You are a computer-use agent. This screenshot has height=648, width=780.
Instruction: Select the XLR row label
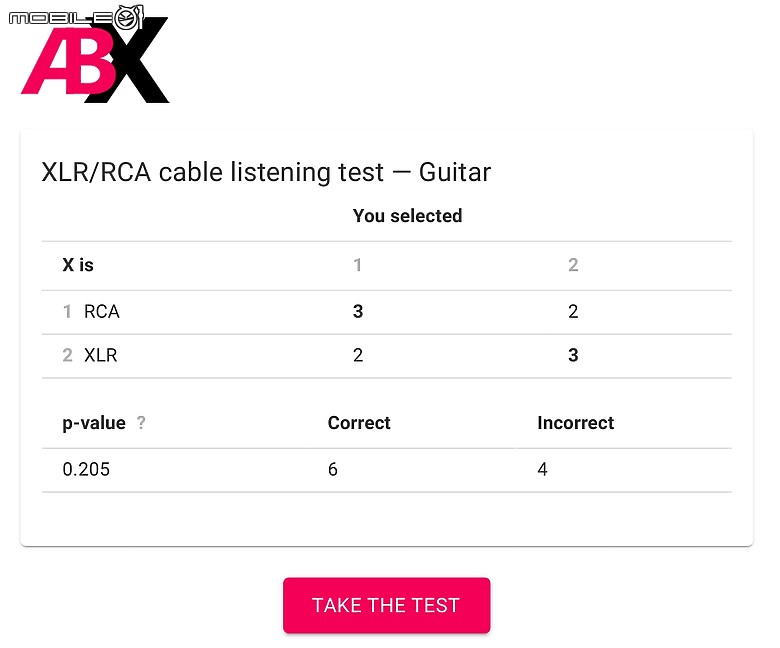coord(100,355)
